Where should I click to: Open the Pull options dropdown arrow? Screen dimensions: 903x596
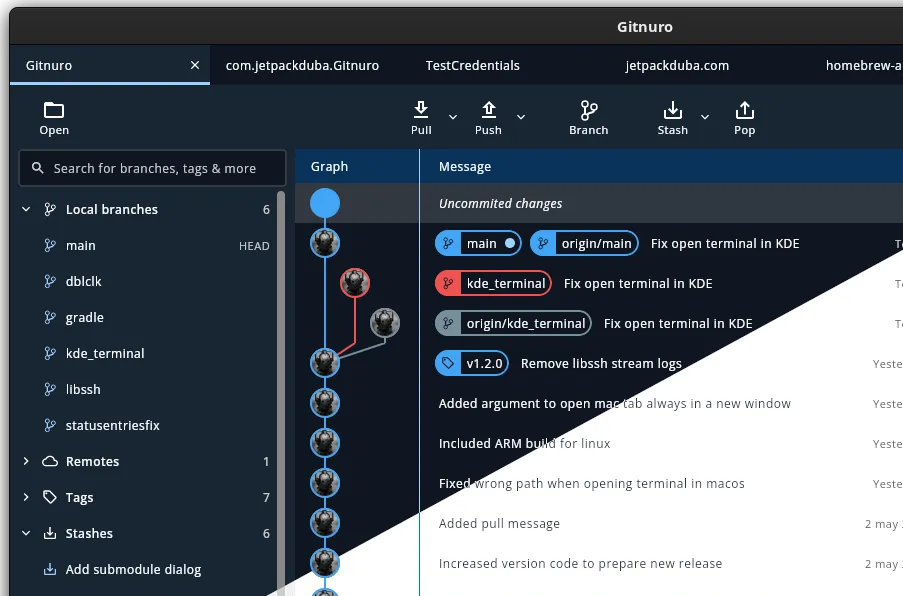[x=453, y=117]
